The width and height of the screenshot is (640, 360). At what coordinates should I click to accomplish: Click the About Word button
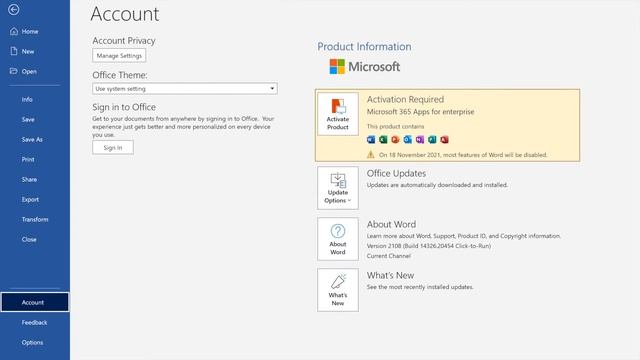[x=338, y=239]
